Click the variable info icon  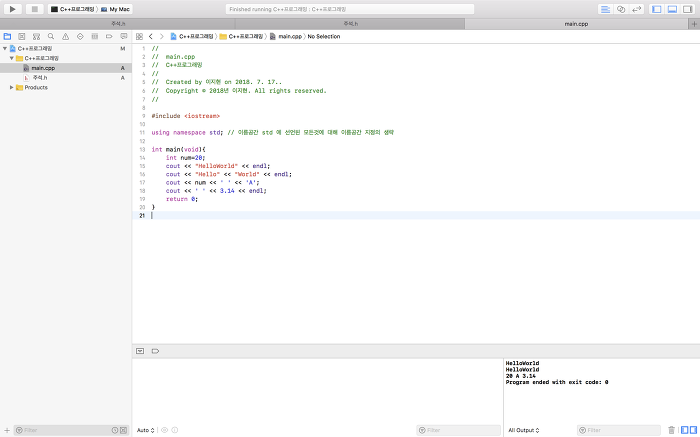click(x=175, y=430)
